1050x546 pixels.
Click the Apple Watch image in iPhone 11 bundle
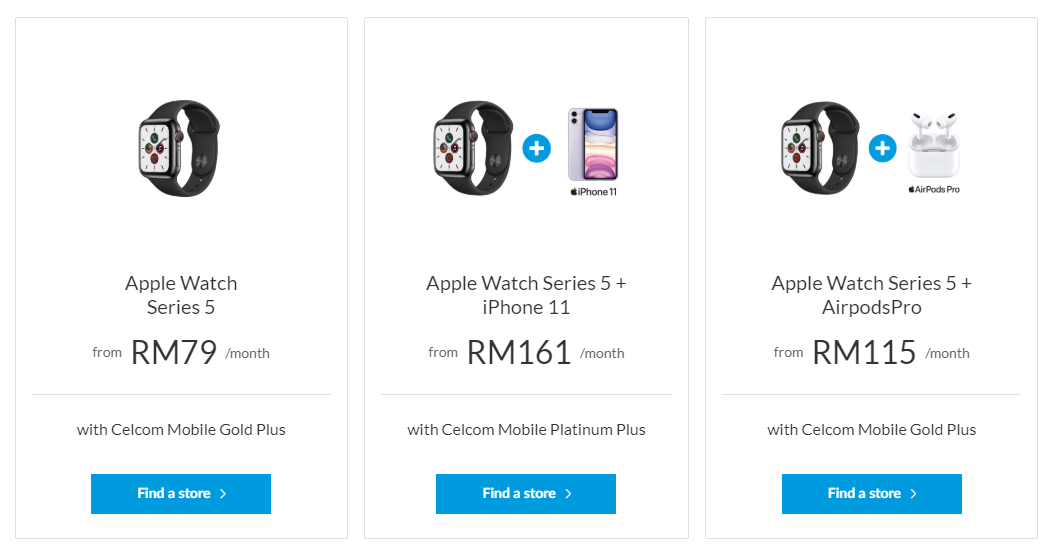click(x=474, y=148)
